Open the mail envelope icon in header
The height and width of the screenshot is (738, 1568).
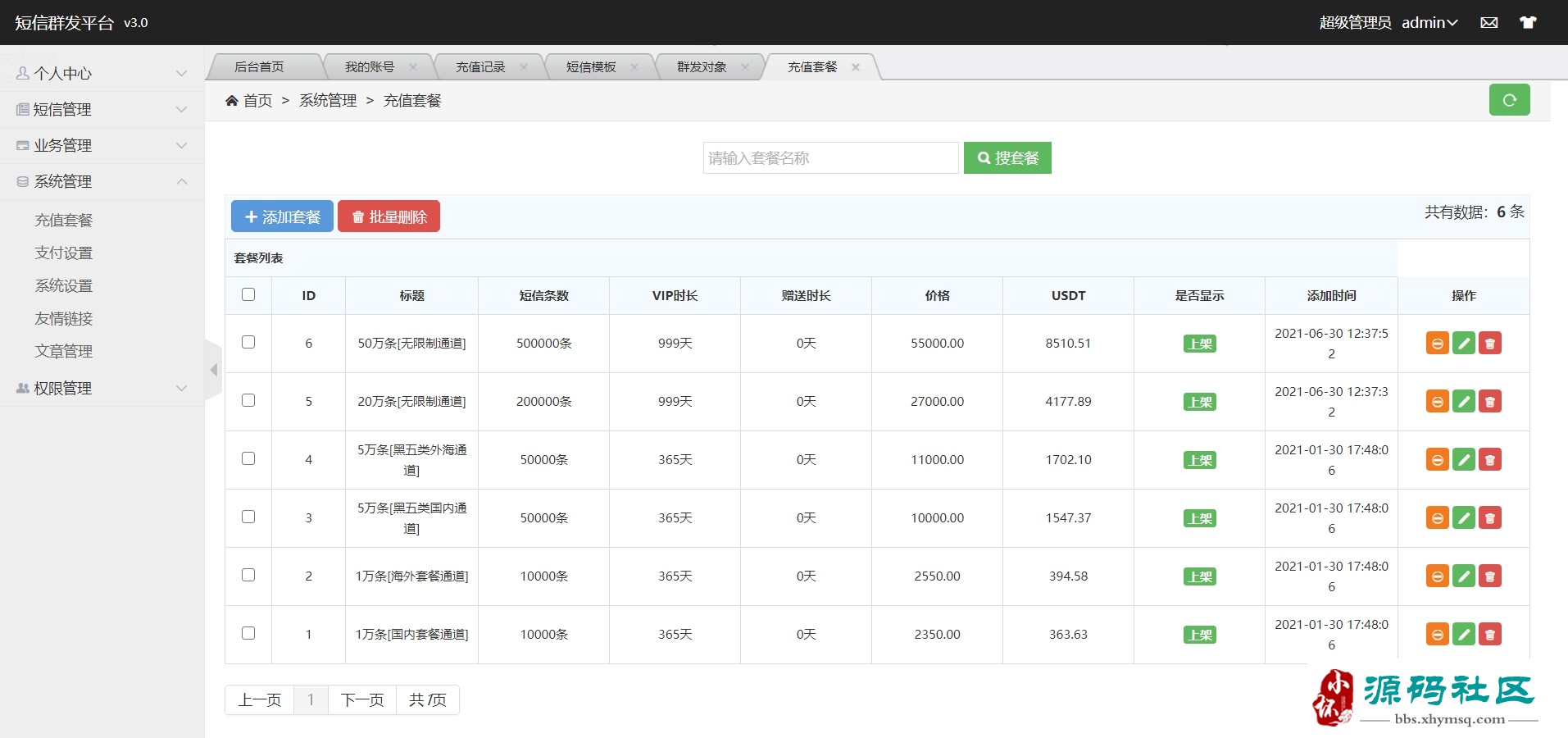click(1489, 23)
